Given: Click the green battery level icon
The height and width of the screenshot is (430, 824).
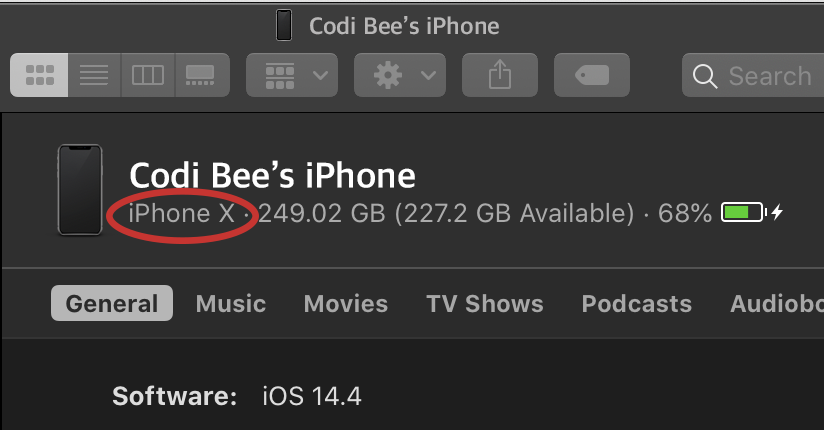Looking at the screenshot, I should [x=743, y=212].
